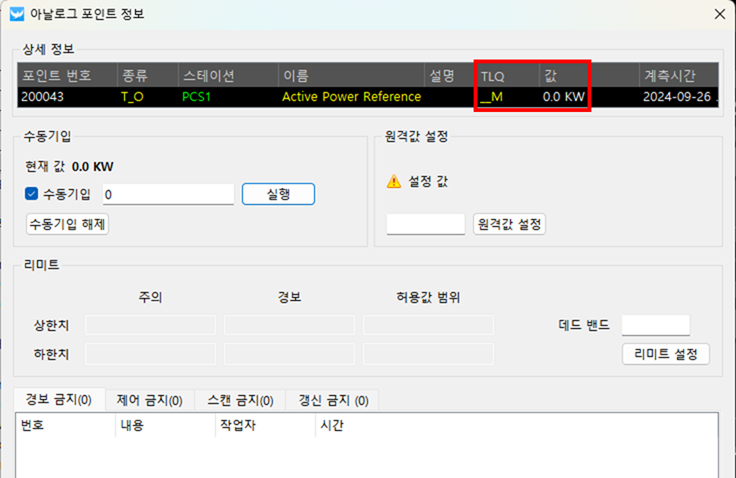Switch to the 갱신 금지 (0) tab
The height and width of the screenshot is (478, 736).
point(333,400)
